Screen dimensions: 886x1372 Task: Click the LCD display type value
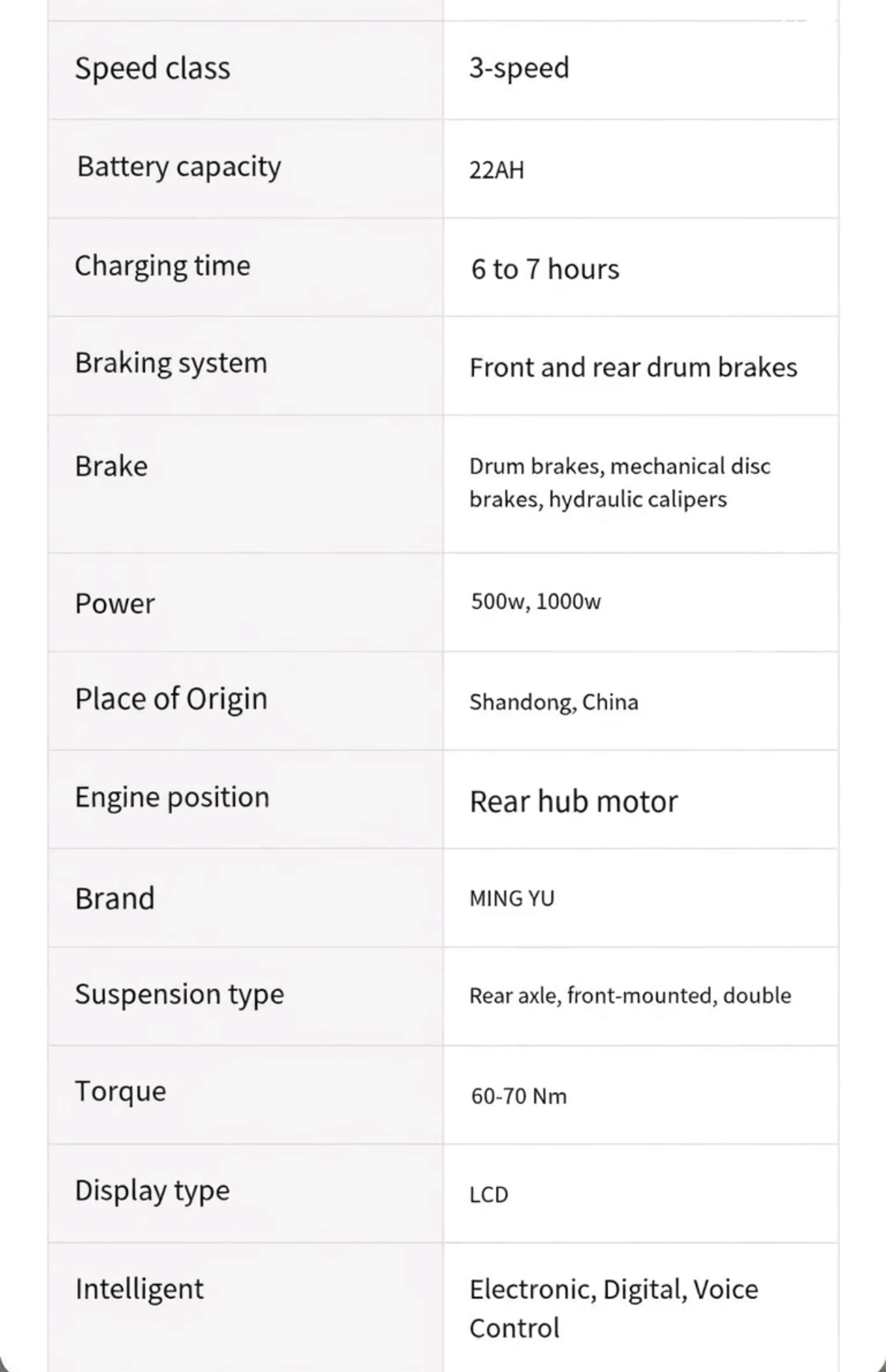coord(489,1195)
